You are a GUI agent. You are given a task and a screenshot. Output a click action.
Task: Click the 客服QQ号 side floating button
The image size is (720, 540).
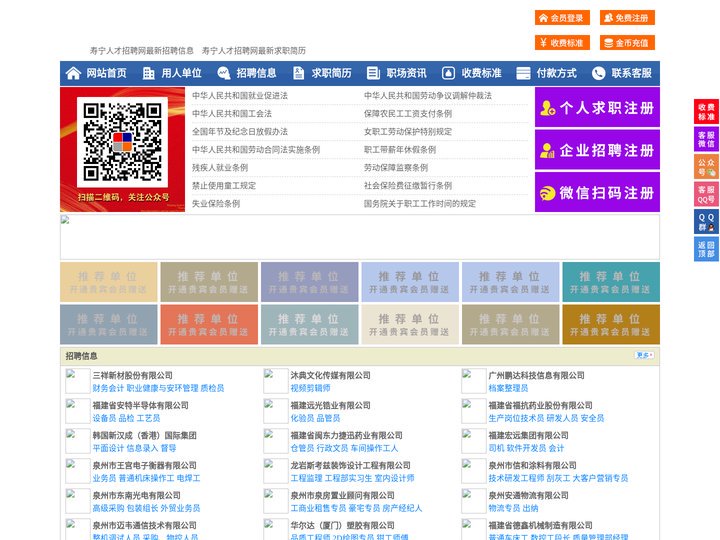pyautogui.click(x=706, y=194)
